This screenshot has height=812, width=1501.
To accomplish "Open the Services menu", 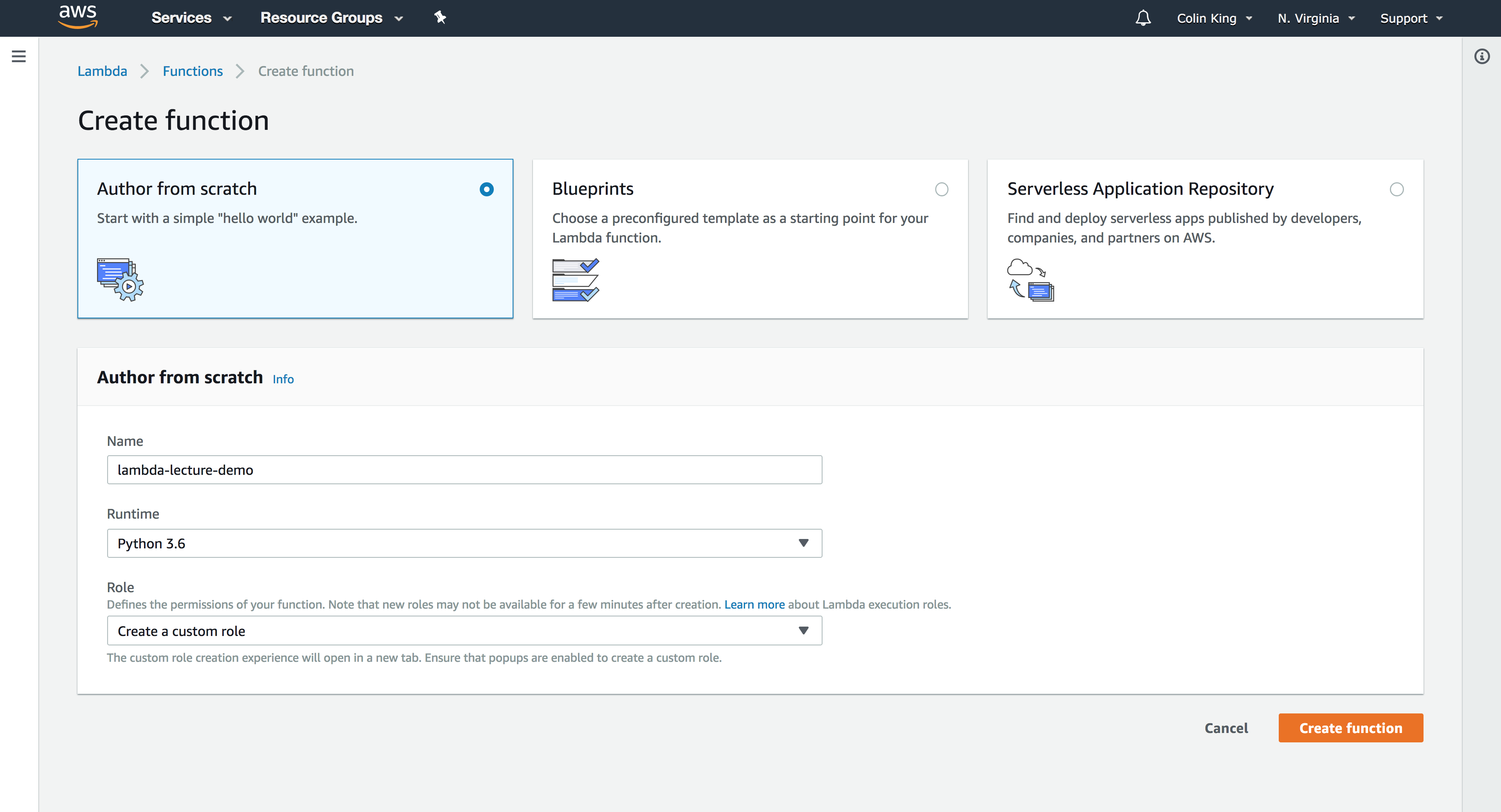I will [x=191, y=18].
